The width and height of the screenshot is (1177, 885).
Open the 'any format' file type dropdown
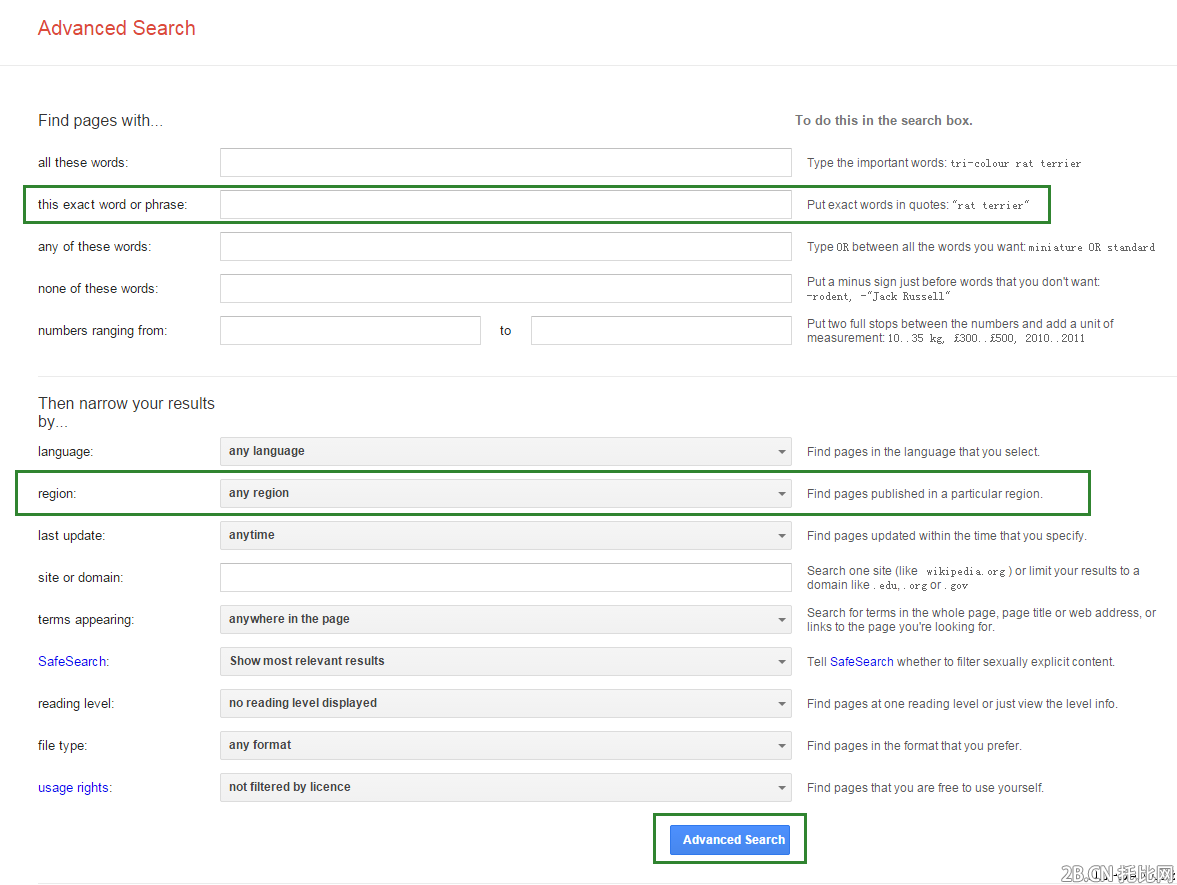(505, 746)
